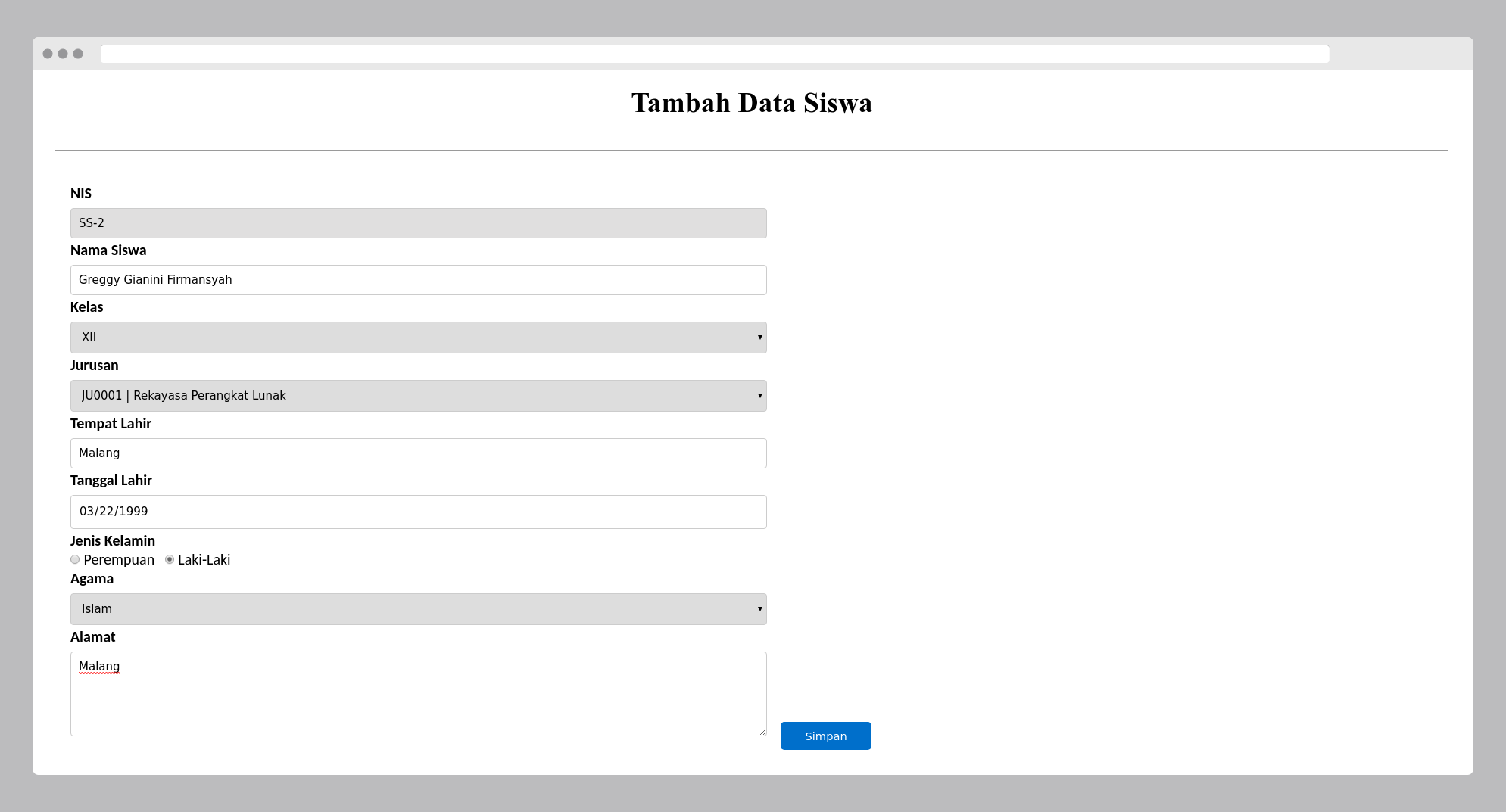Click the Tanggal Lahir date field
The image size is (1506, 812).
coord(419,511)
